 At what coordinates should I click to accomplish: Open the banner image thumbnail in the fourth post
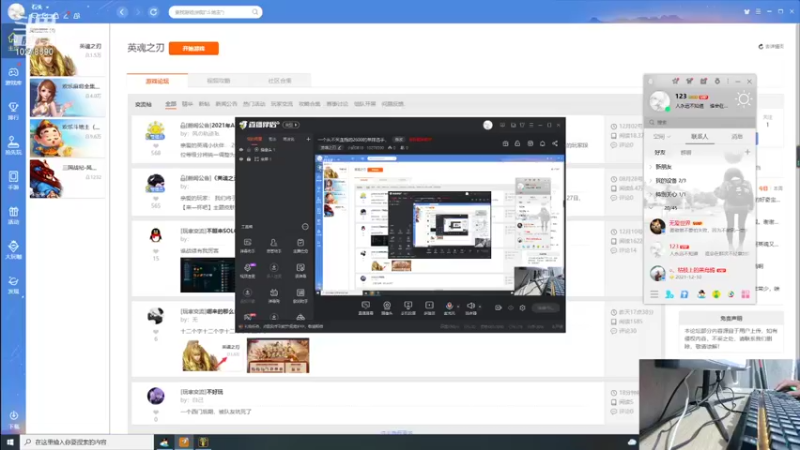(x=278, y=356)
